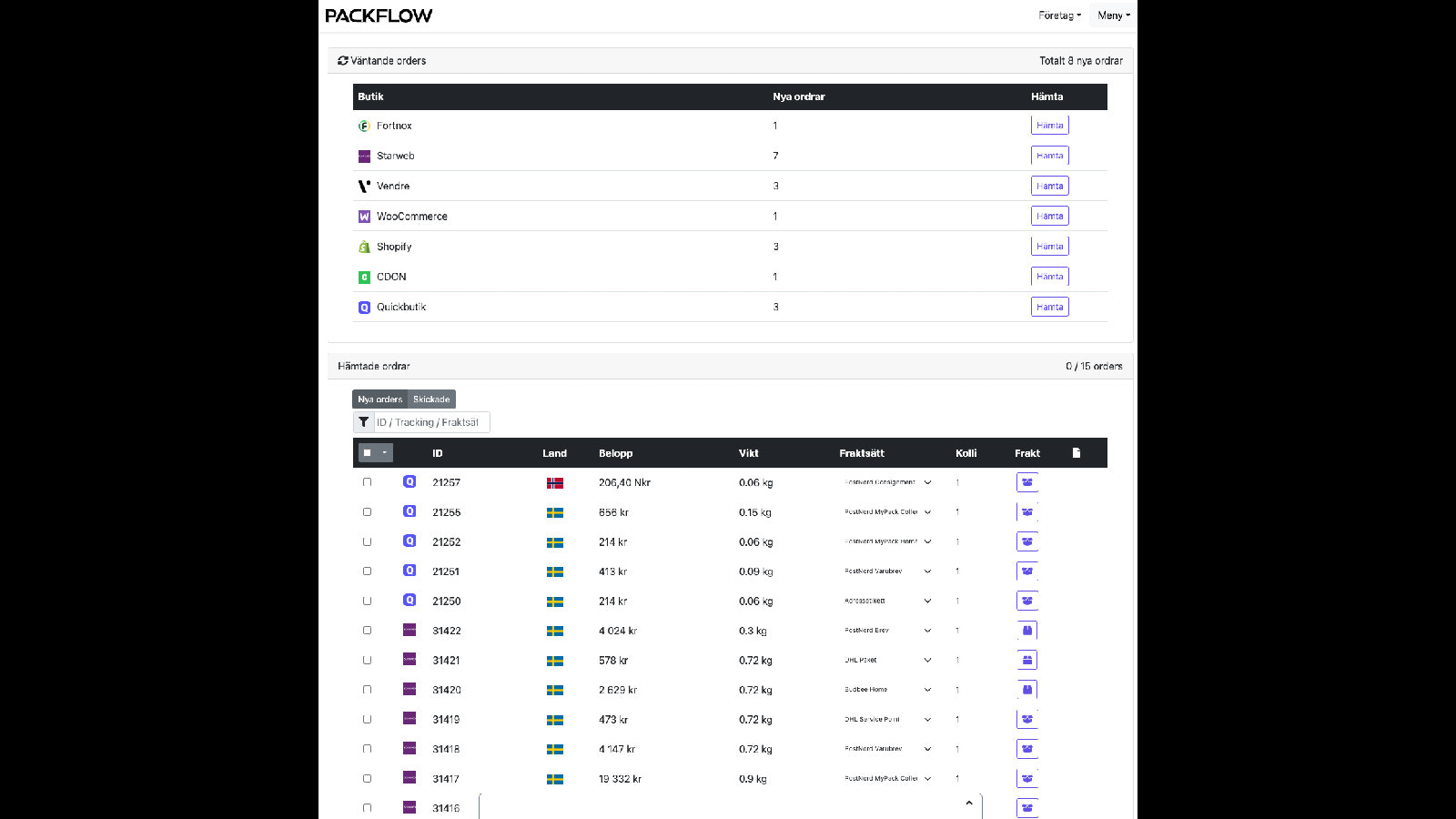Toggle the select-all checkbox in table header
Screen dimensions: 1456x819
coord(368,452)
